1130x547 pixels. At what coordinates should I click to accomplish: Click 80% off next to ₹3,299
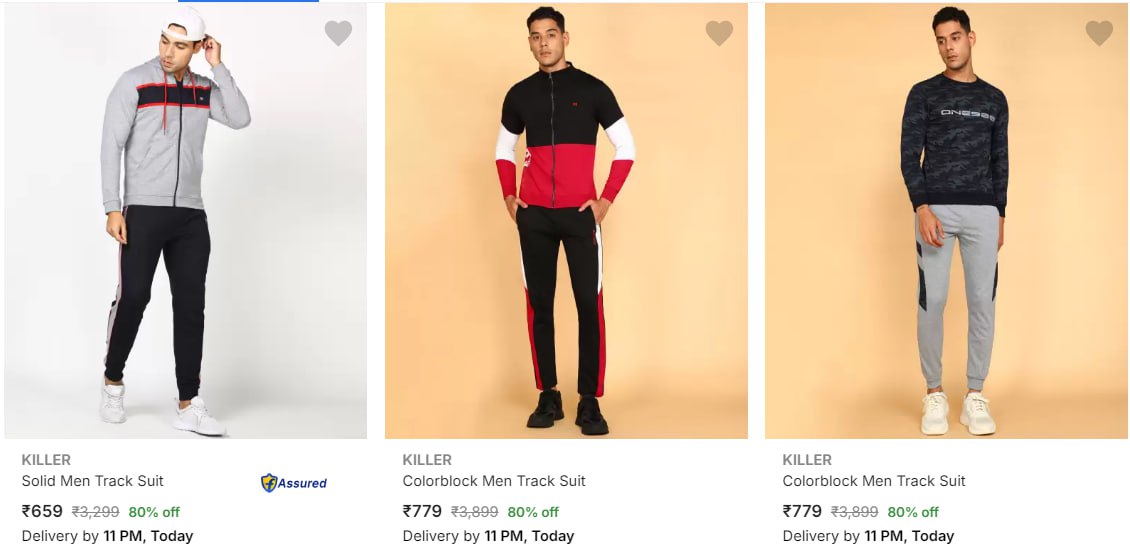154,512
